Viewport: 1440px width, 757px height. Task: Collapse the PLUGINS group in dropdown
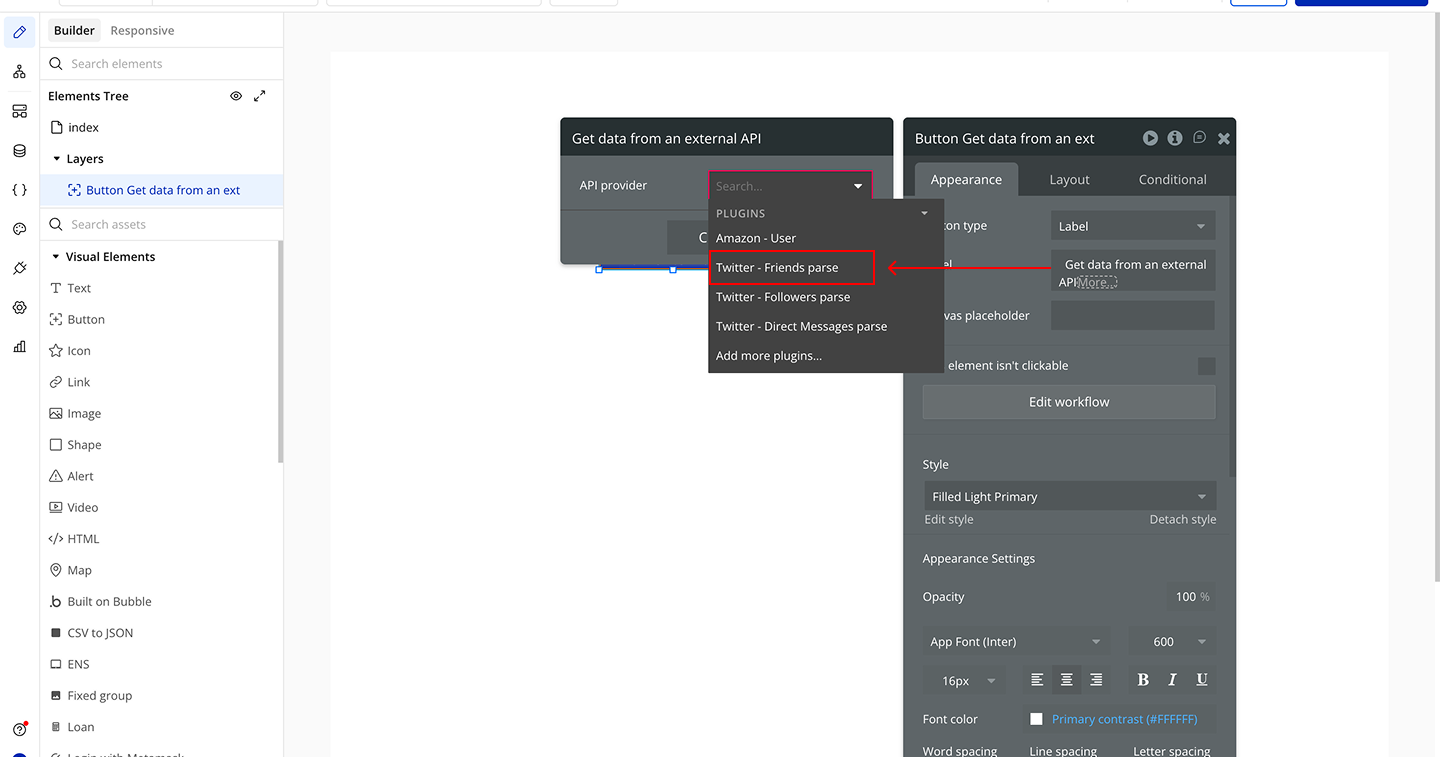pyautogui.click(x=924, y=213)
